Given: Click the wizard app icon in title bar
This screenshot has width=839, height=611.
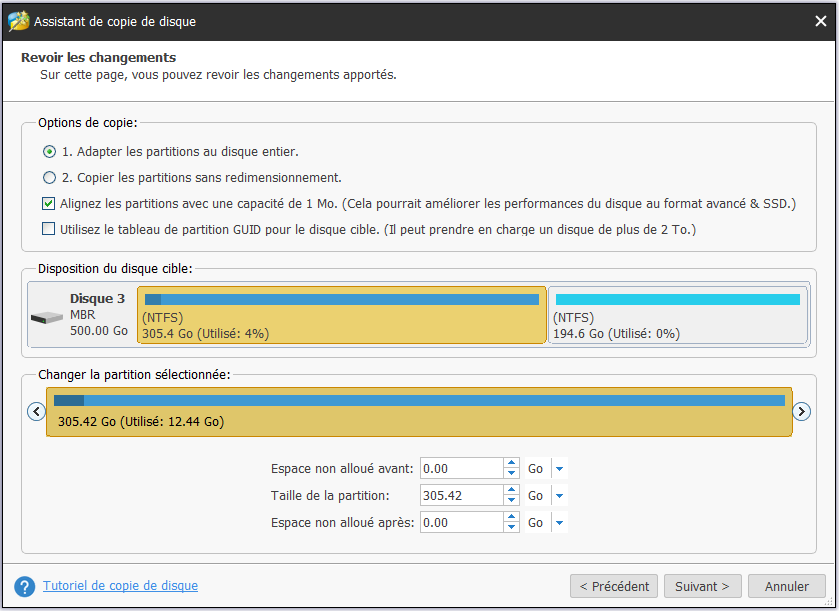Looking at the screenshot, I should tap(19, 21).
